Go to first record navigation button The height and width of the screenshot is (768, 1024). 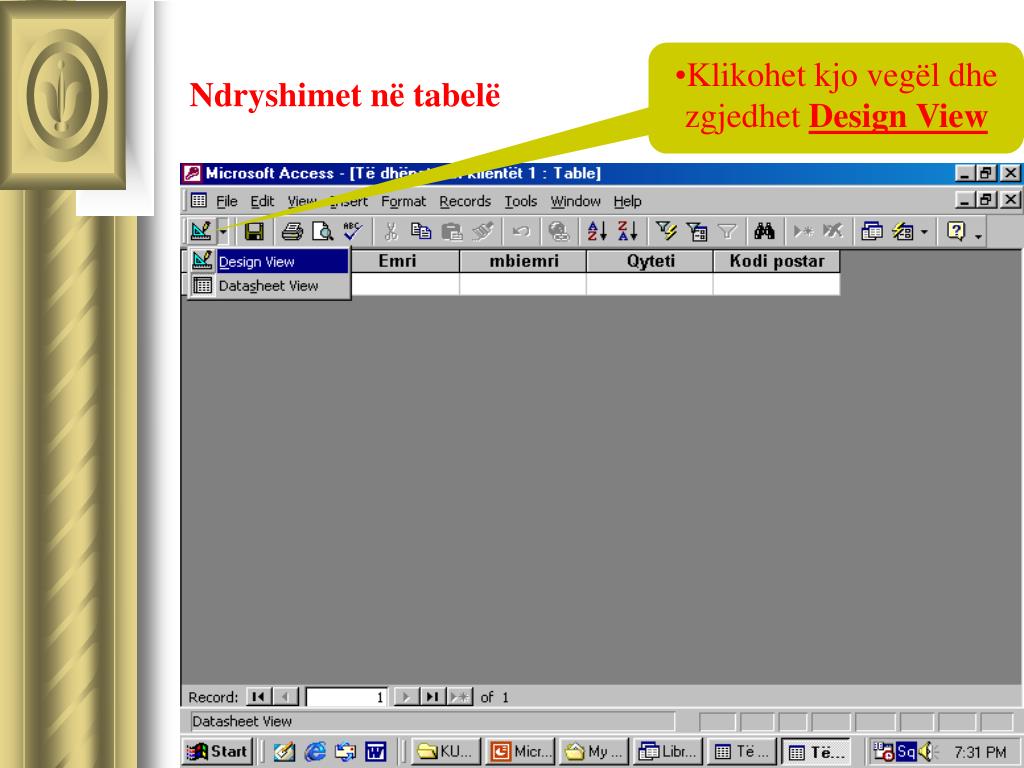tap(259, 697)
